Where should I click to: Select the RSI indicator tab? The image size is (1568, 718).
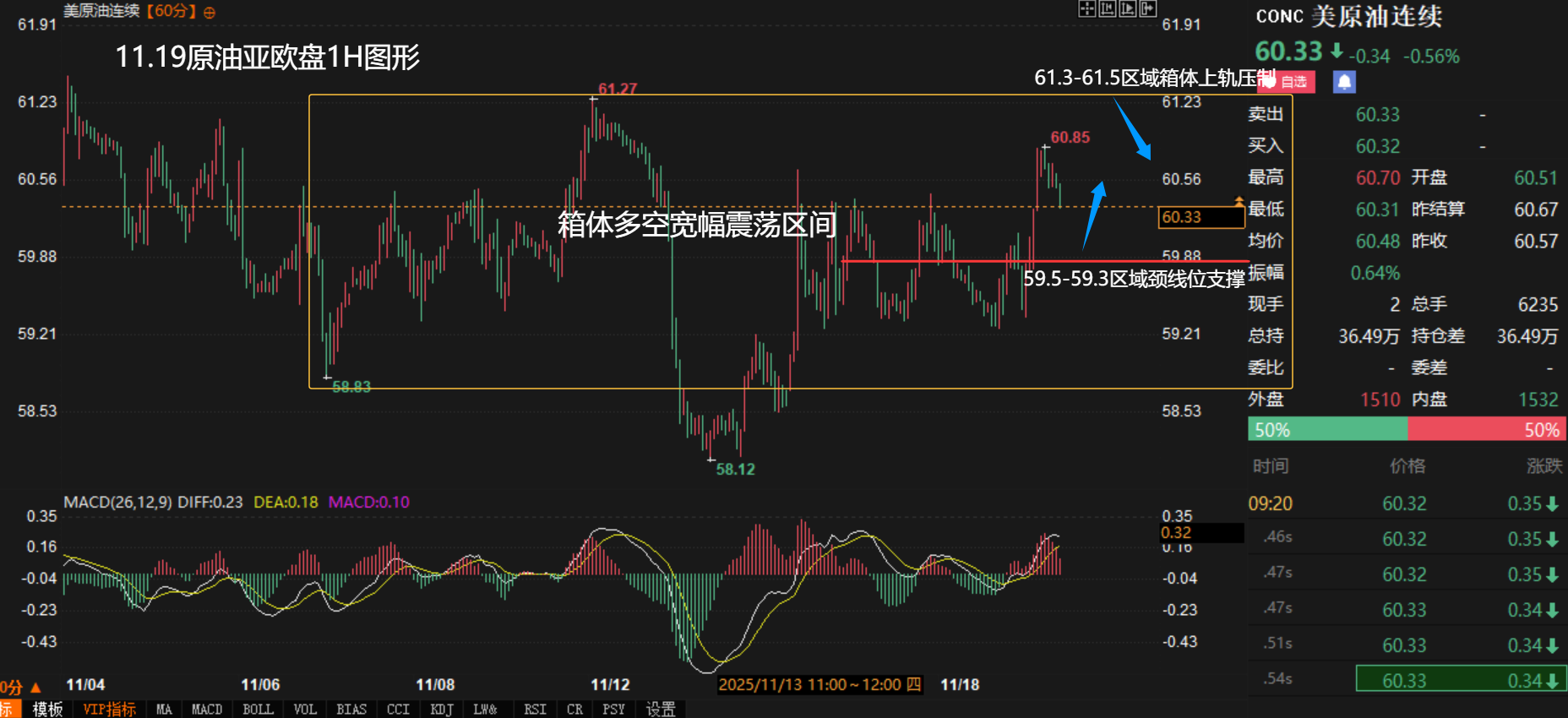[x=534, y=710]
